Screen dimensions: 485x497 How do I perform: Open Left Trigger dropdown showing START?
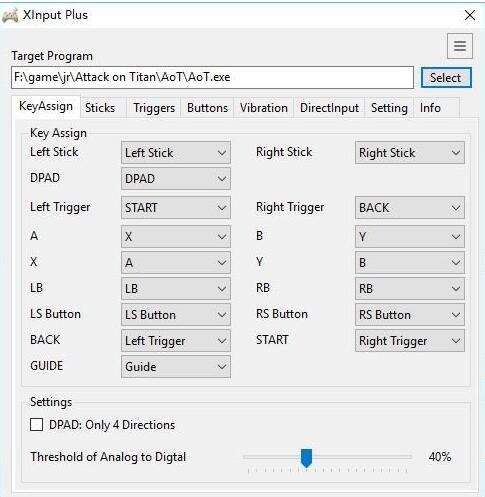(176, 208)
